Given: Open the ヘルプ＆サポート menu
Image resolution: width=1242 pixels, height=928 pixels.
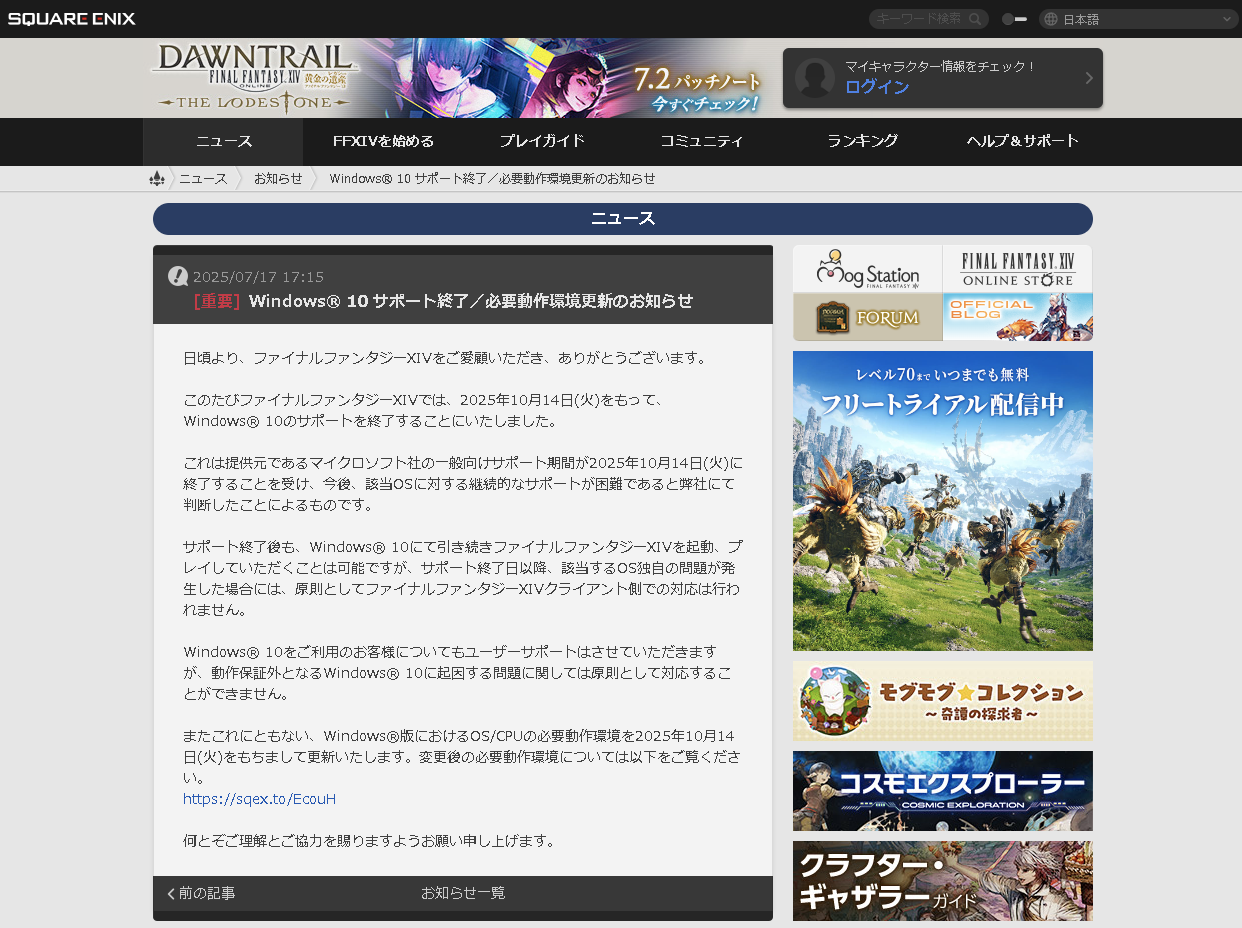Looking at the screenshot, I should [x=1022, y=142].
